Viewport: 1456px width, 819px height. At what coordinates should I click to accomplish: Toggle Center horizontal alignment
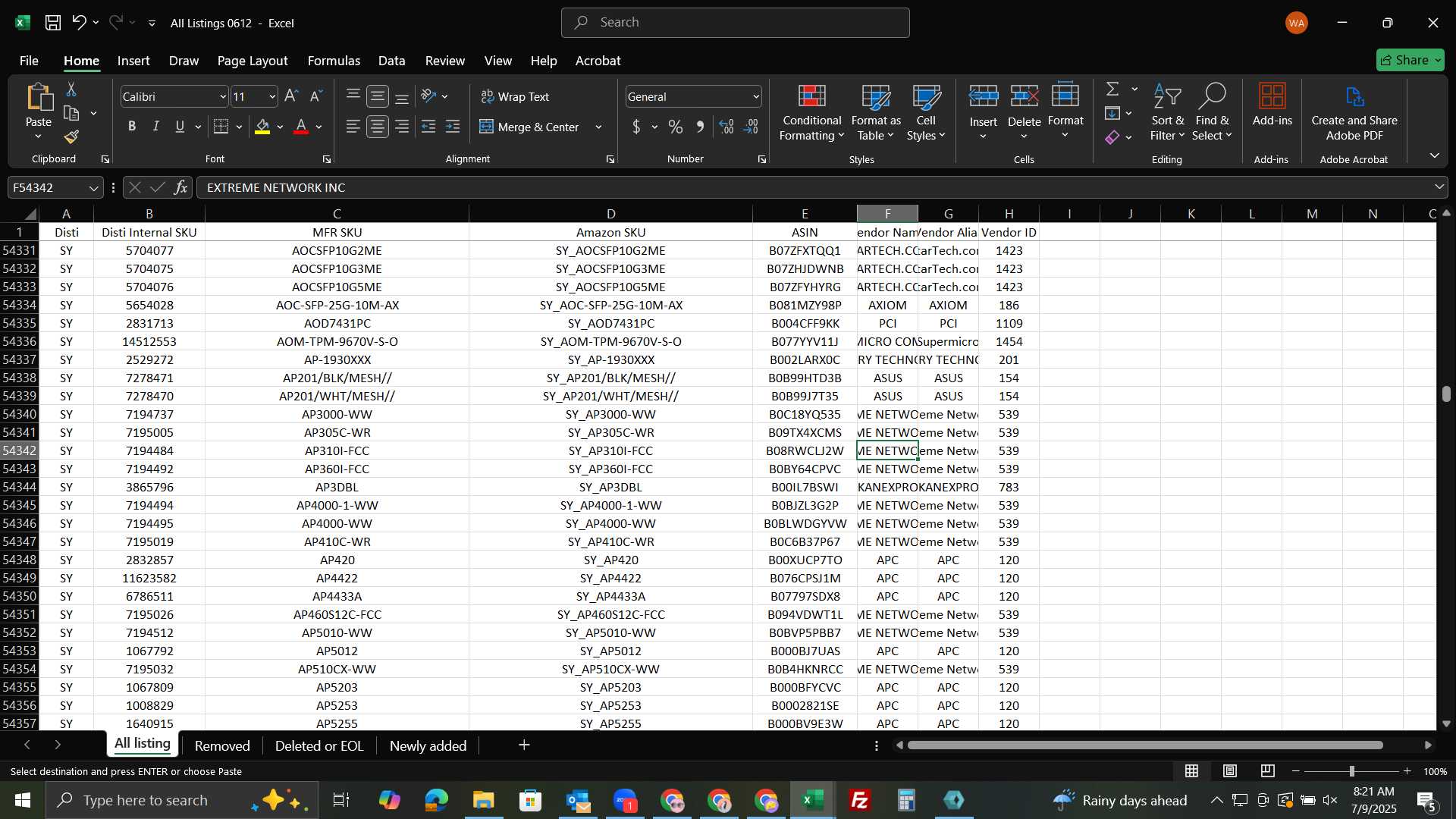pyautogui.click(x=378, y=127)
